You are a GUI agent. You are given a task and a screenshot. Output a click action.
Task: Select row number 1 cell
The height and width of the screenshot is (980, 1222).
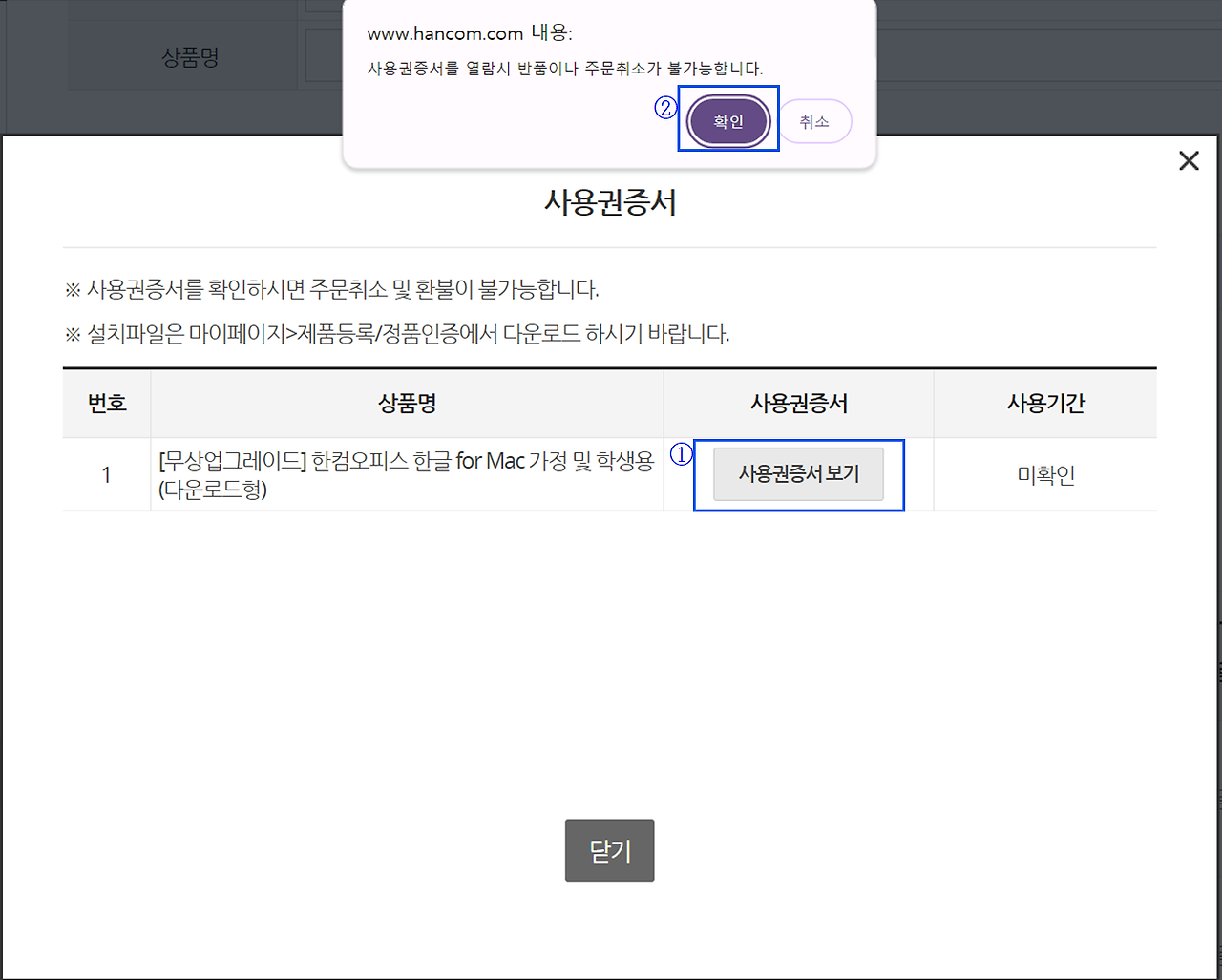click(106, 474)
